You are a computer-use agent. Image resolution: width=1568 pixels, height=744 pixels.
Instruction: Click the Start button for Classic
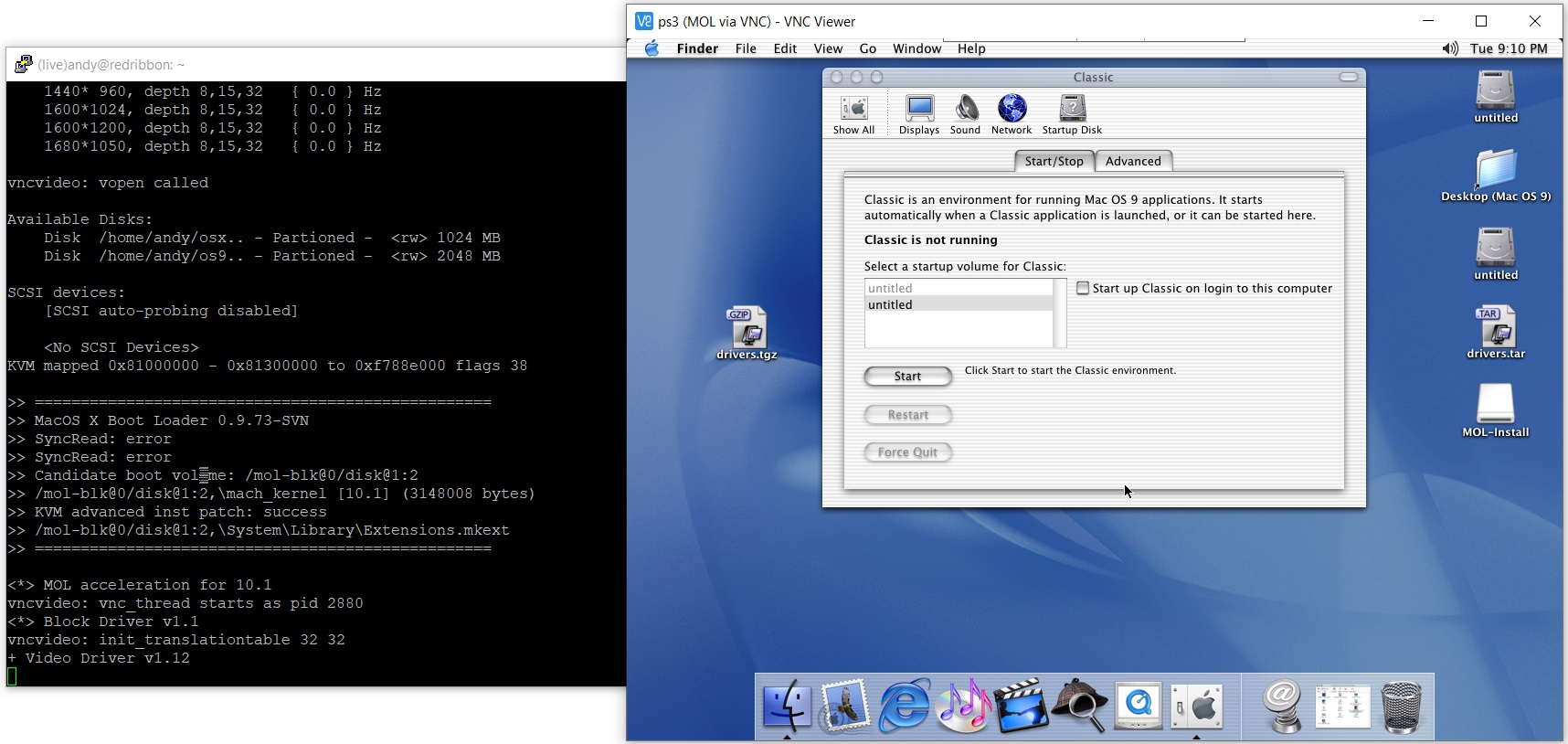point(907,377)
